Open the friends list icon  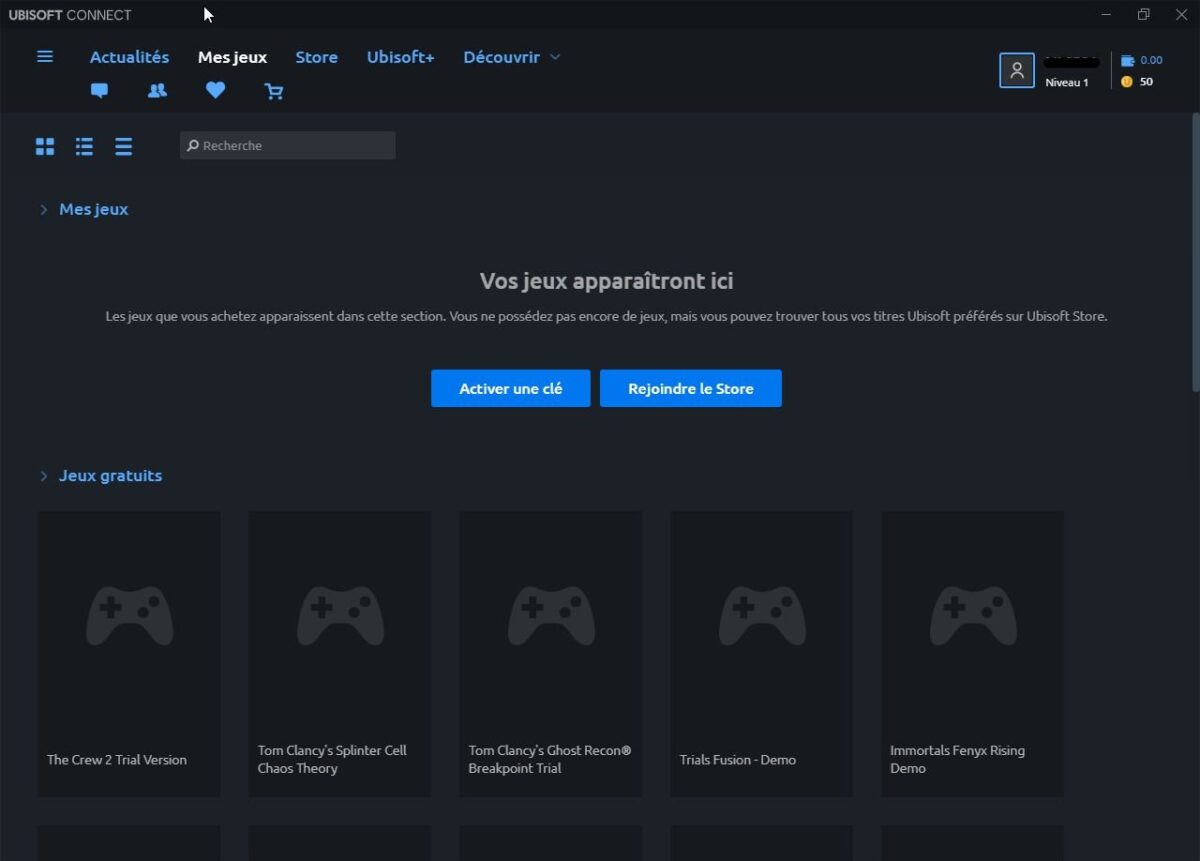point(157,90)
